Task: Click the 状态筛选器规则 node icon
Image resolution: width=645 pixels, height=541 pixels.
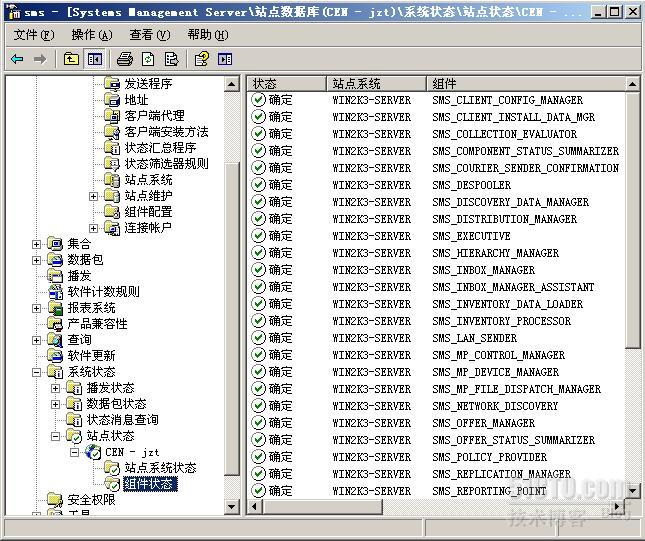Action: (x=112, y=164)
